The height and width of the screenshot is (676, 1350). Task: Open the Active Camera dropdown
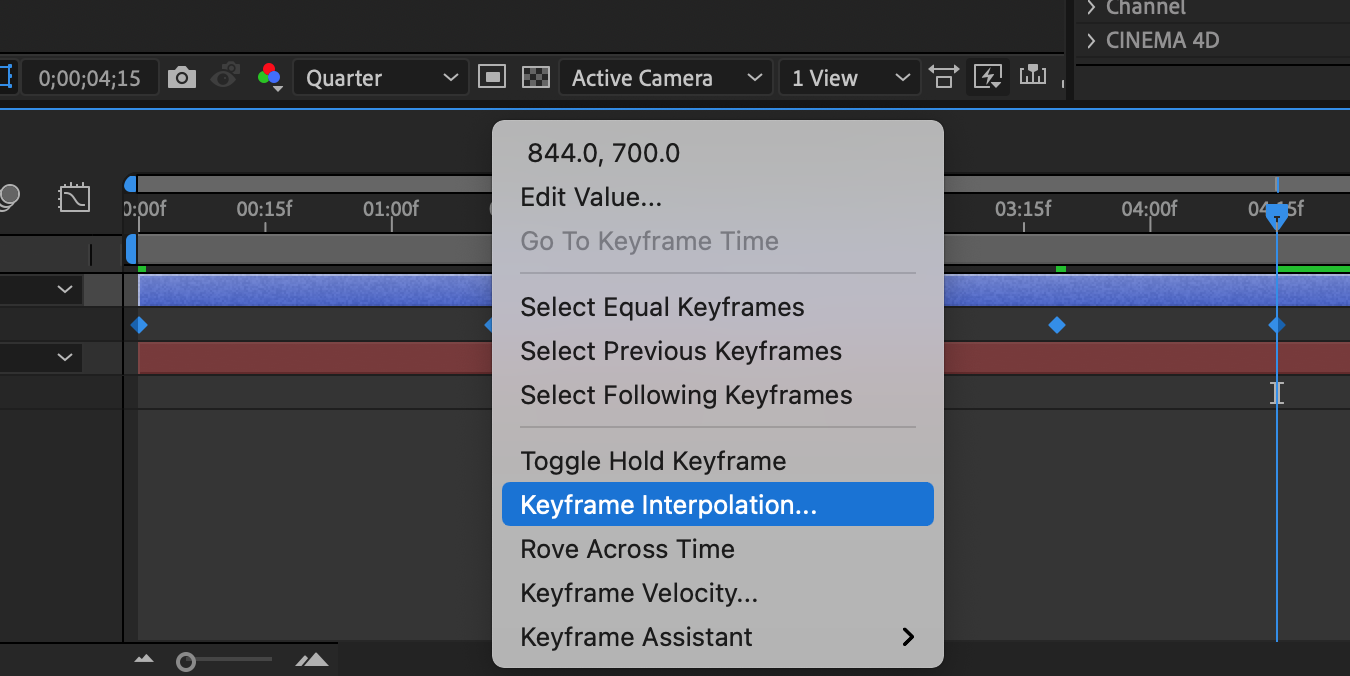[x=666, y=78]
